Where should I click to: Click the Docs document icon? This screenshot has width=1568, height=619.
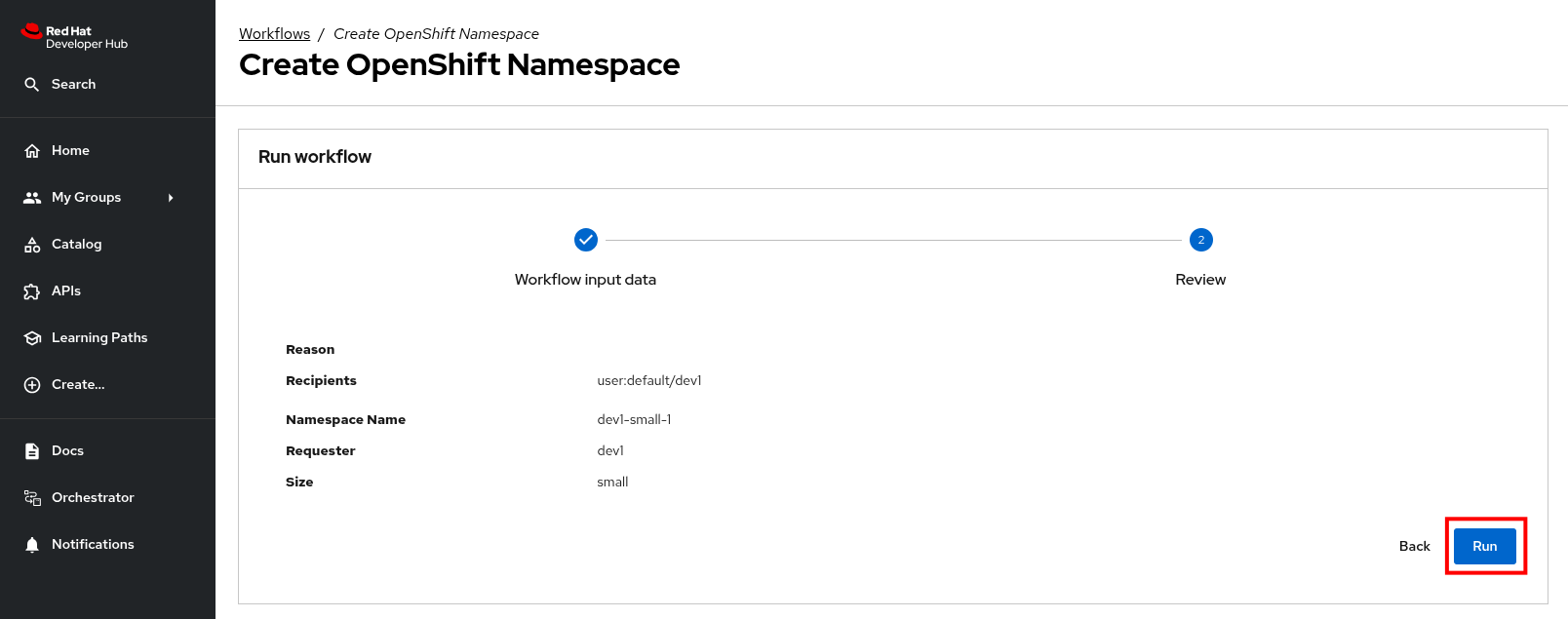point(32,451)
